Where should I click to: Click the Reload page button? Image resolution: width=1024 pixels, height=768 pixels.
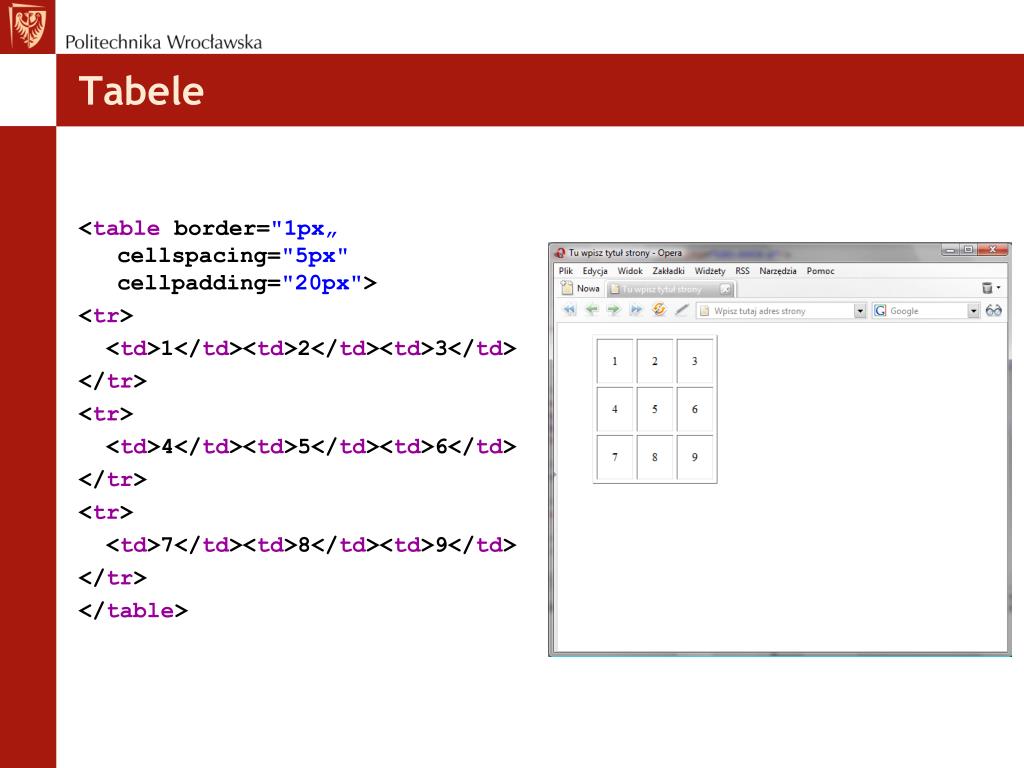pos(659,310)
